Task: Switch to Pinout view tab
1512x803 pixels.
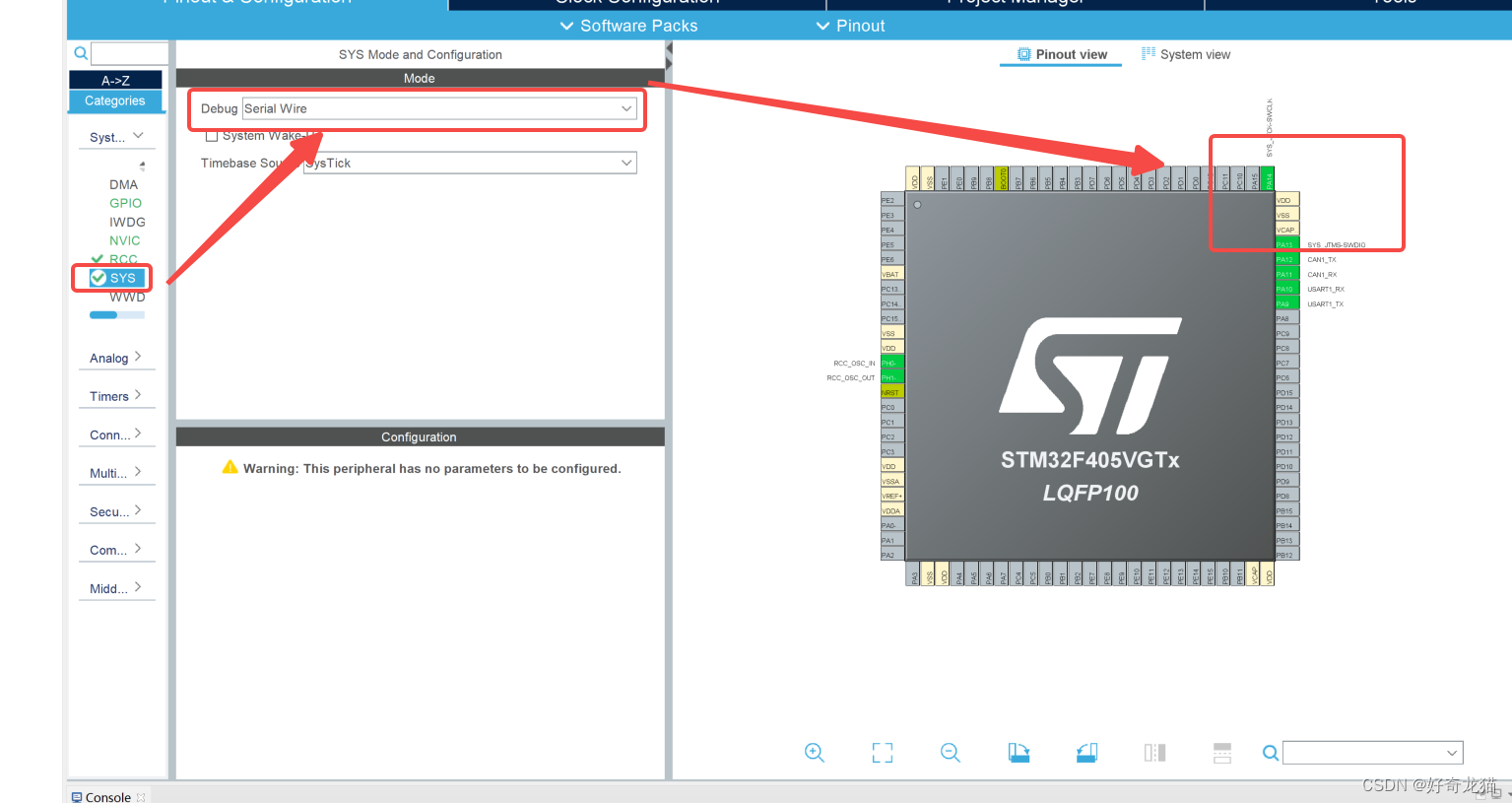Action: 1061,54
